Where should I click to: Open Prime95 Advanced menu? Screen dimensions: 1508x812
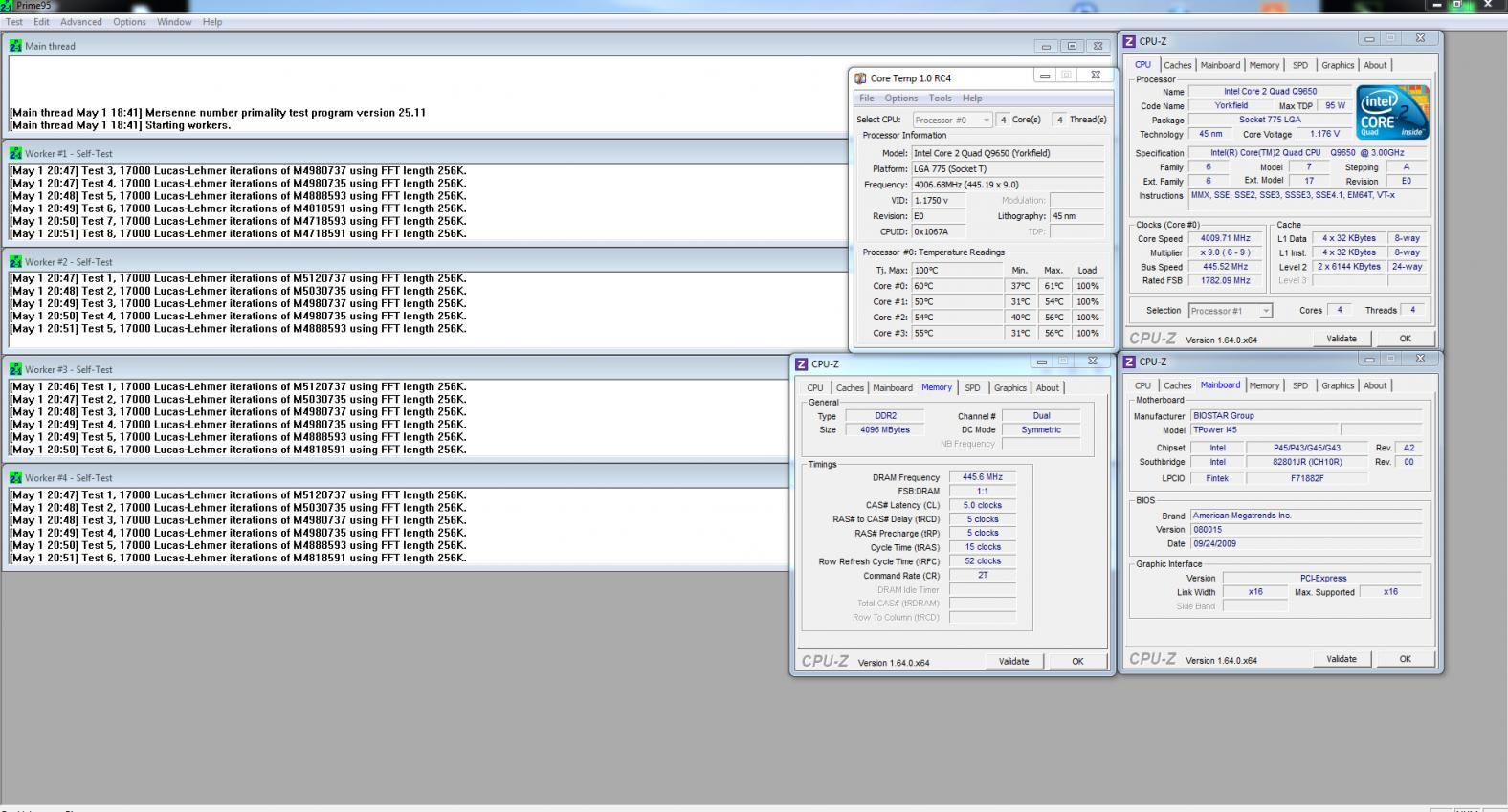click(x=81, y=21)
